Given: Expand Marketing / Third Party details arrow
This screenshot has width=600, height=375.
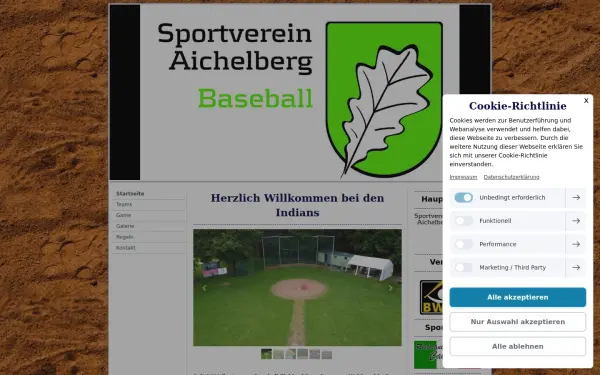Looking at the screenshot, I should (576, 267).
